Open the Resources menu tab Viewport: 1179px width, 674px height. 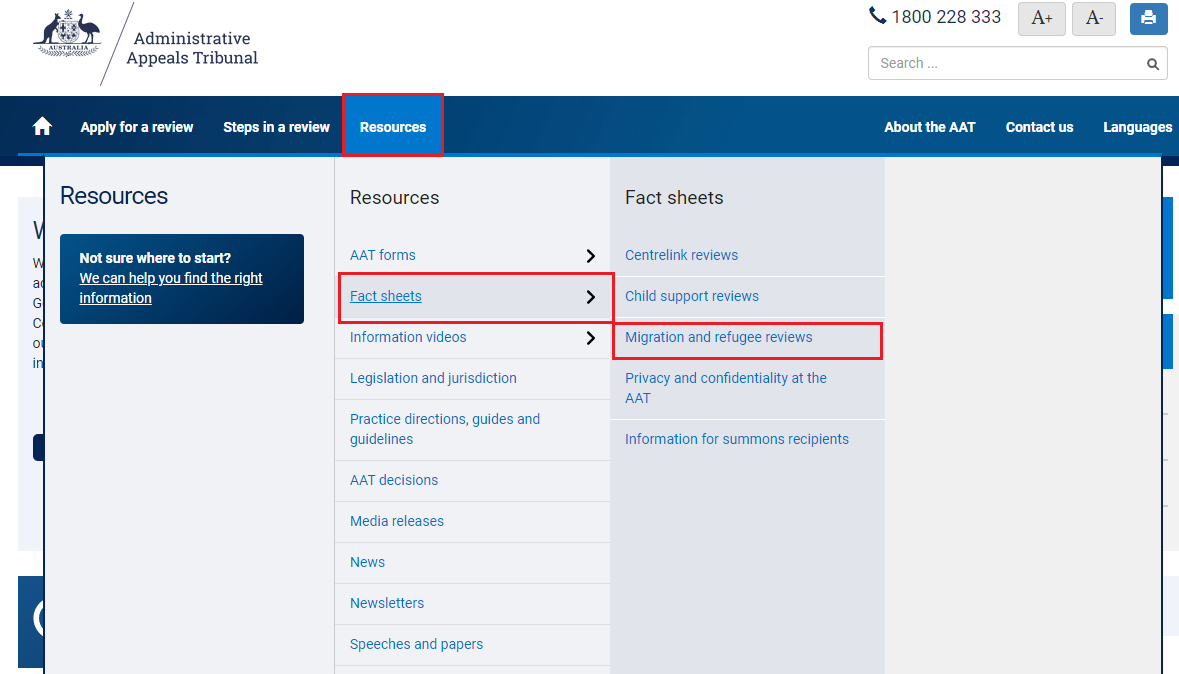(x=392, y=126)
